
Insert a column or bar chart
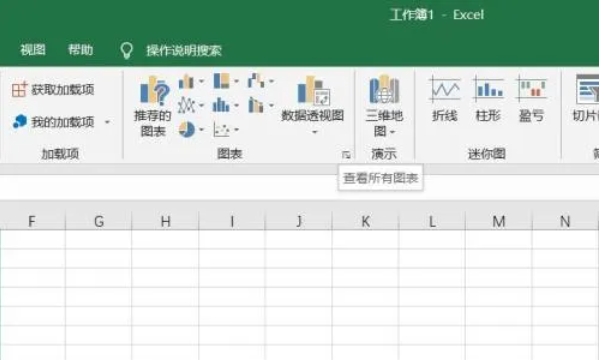pyautogui.click(x=186, y=81)
